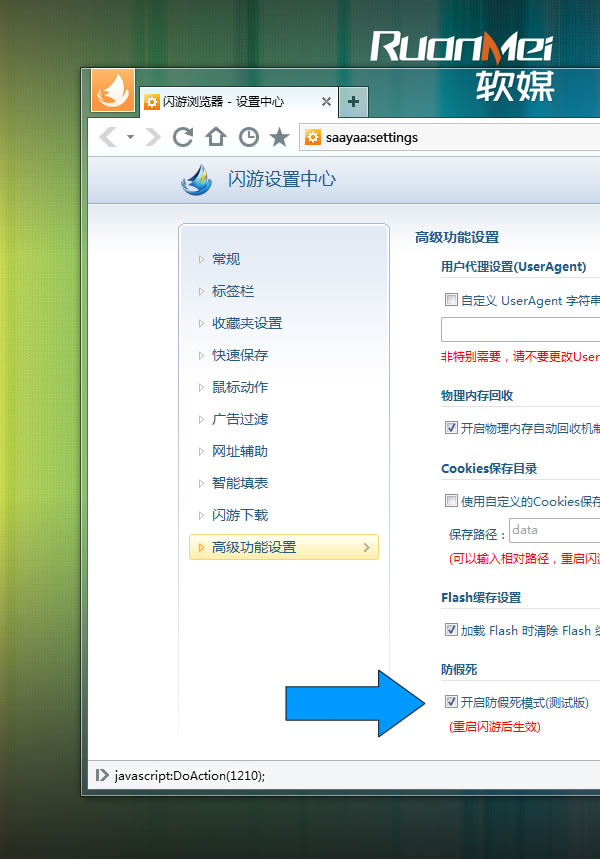Click the orange Saayaa browser logo button
The image size is (600, 859).
(113, 91)
